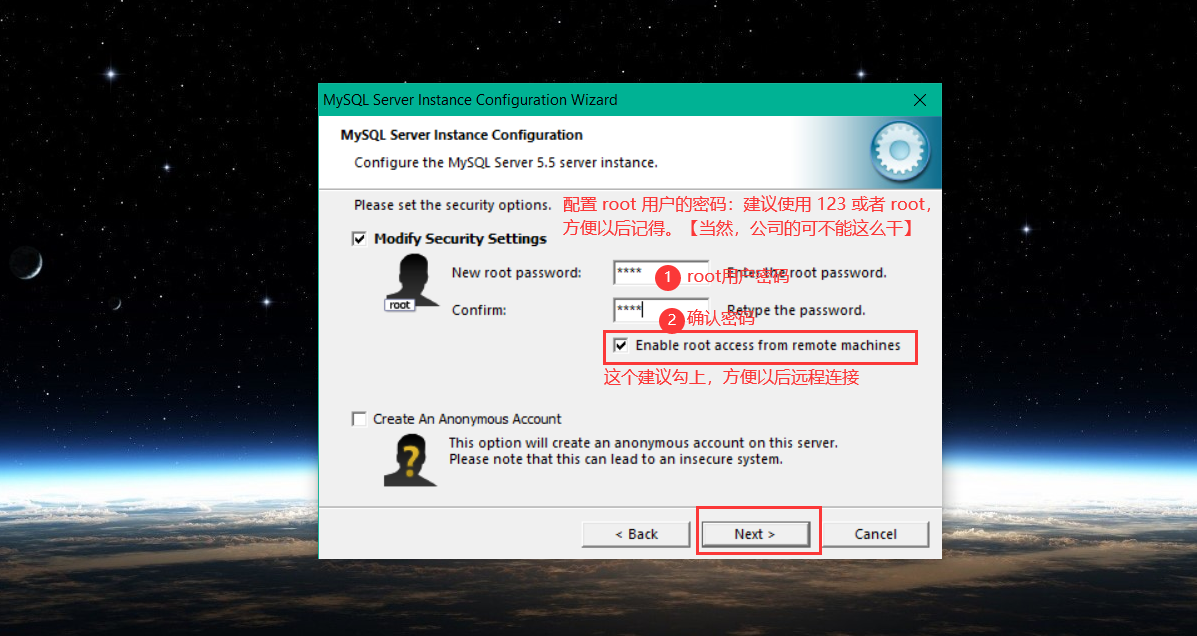The image size is (1197, 636).
Task: Click the red circle marker numbered 2
Action: click(671, 320)
